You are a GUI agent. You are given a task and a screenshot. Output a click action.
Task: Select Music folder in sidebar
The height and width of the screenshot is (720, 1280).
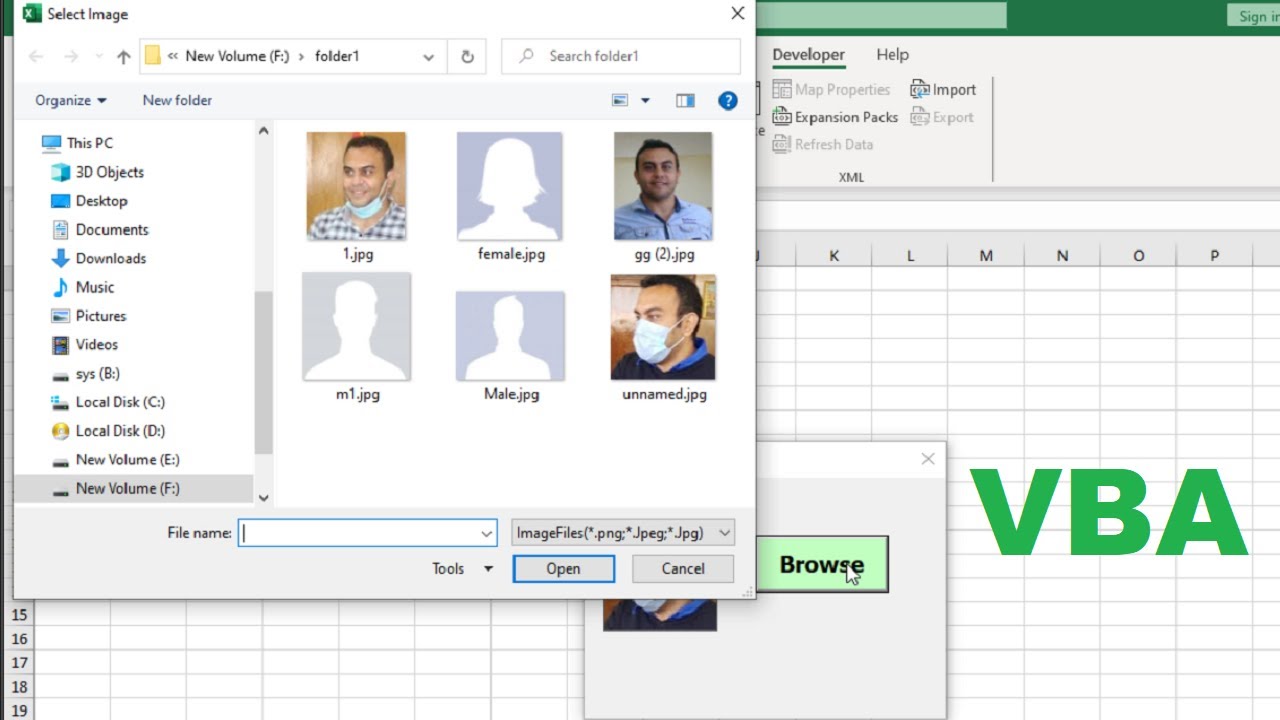point(83,287)
